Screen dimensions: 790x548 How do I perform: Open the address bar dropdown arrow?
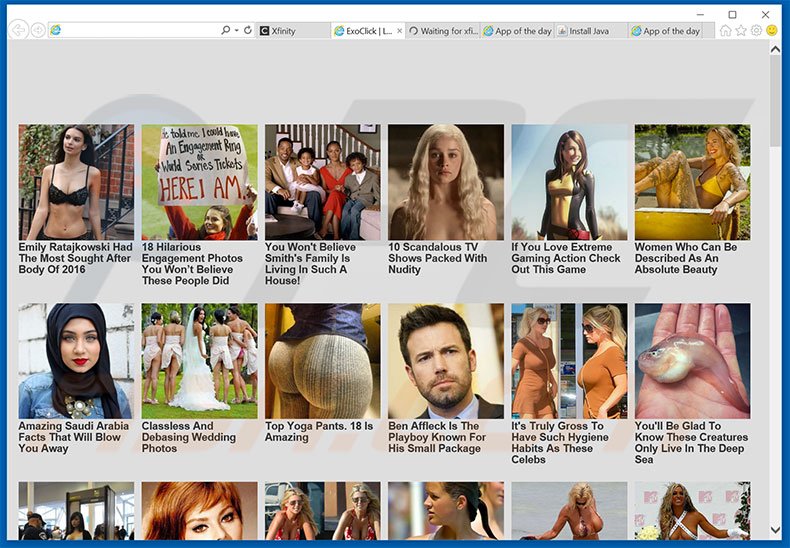pyautogui.click(x=236, y=30)
